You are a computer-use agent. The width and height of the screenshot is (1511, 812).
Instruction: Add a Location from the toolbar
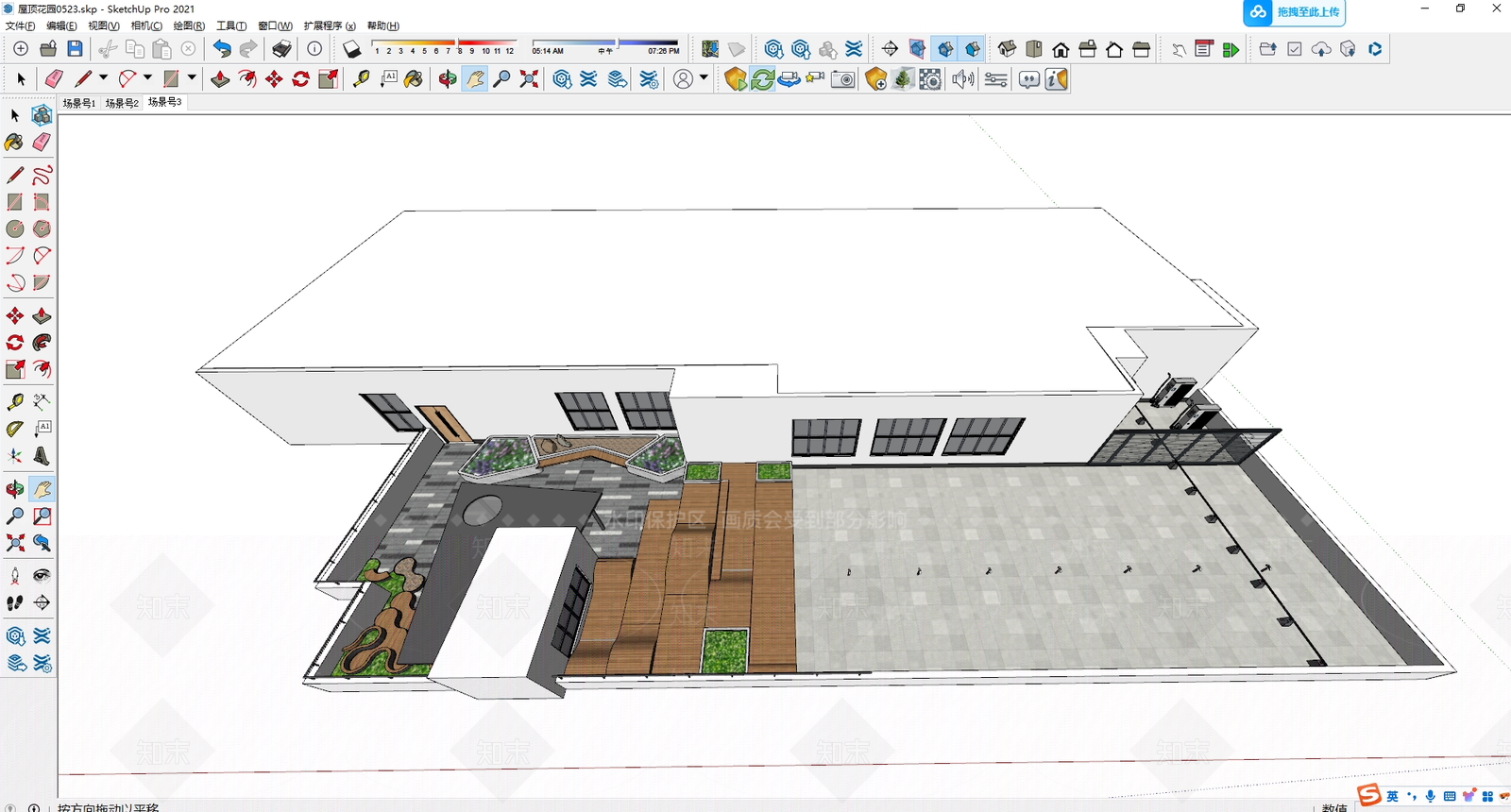tap(710, 49)
